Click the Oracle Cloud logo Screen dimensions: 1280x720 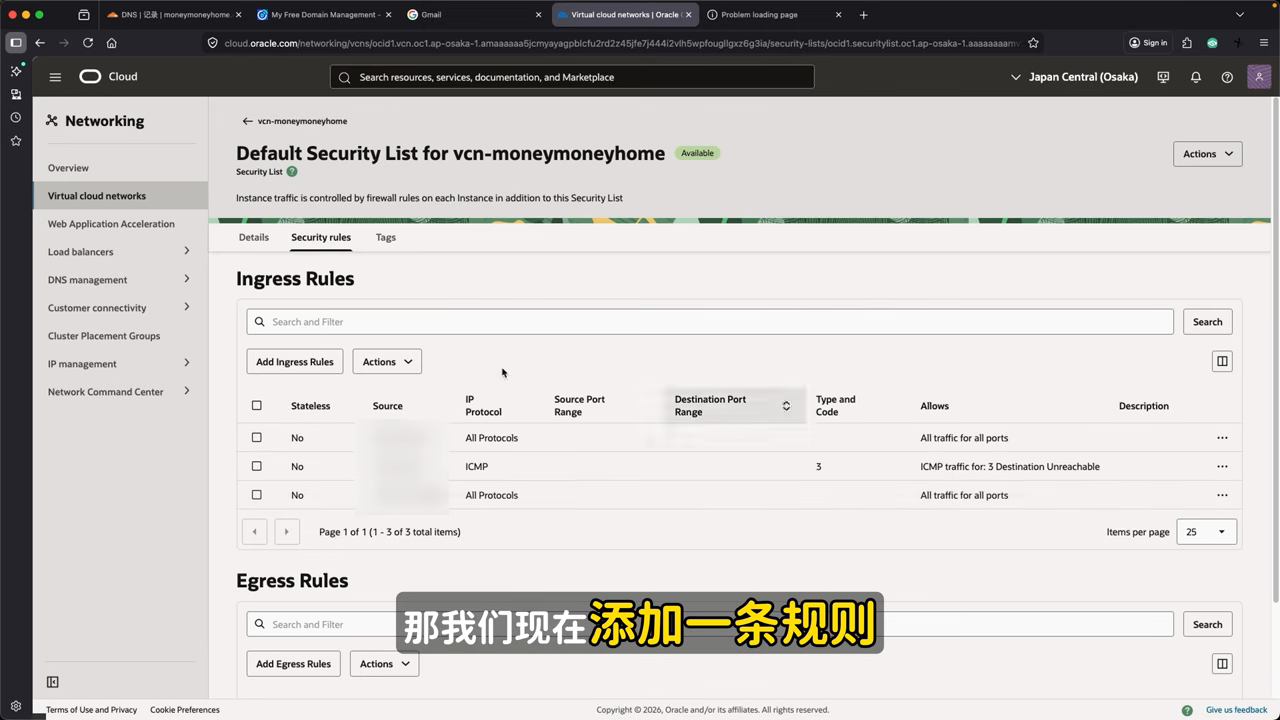pyautogui.click(x=109, y=77)
